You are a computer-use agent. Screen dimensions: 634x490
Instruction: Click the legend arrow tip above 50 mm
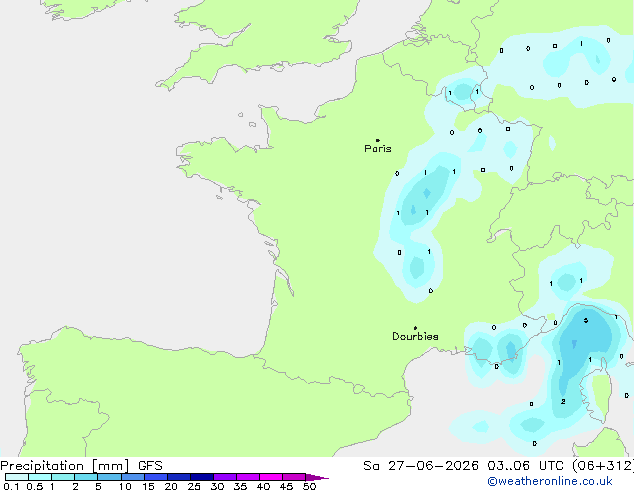tap(317, 477)
